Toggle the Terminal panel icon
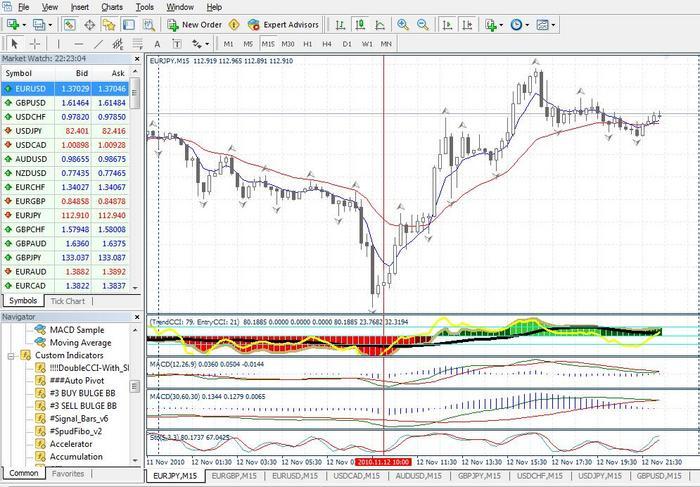Viewport: 700px width, 487px height. coord(129,25)
